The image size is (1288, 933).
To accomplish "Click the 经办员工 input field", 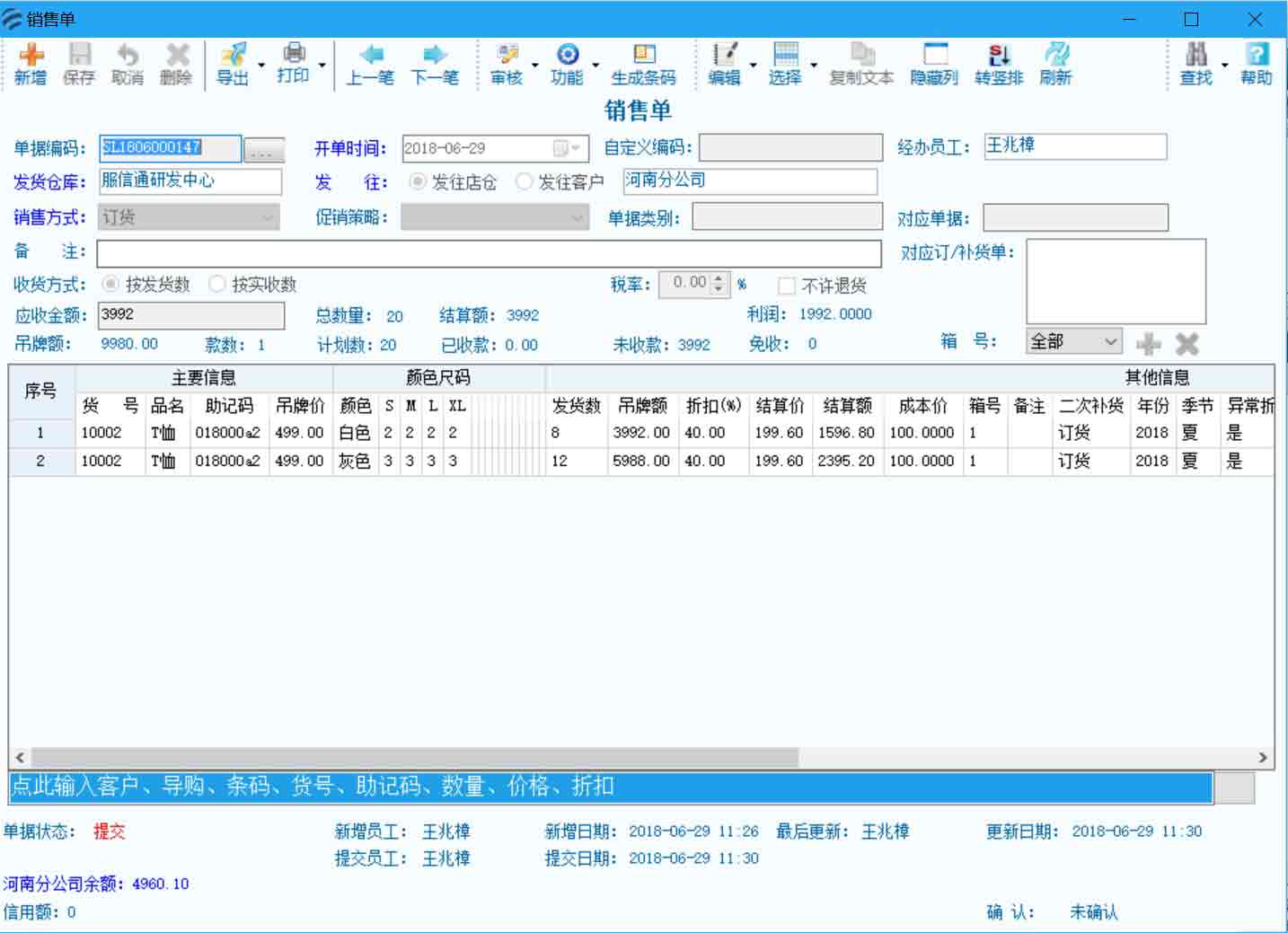I will point(1075,146).
